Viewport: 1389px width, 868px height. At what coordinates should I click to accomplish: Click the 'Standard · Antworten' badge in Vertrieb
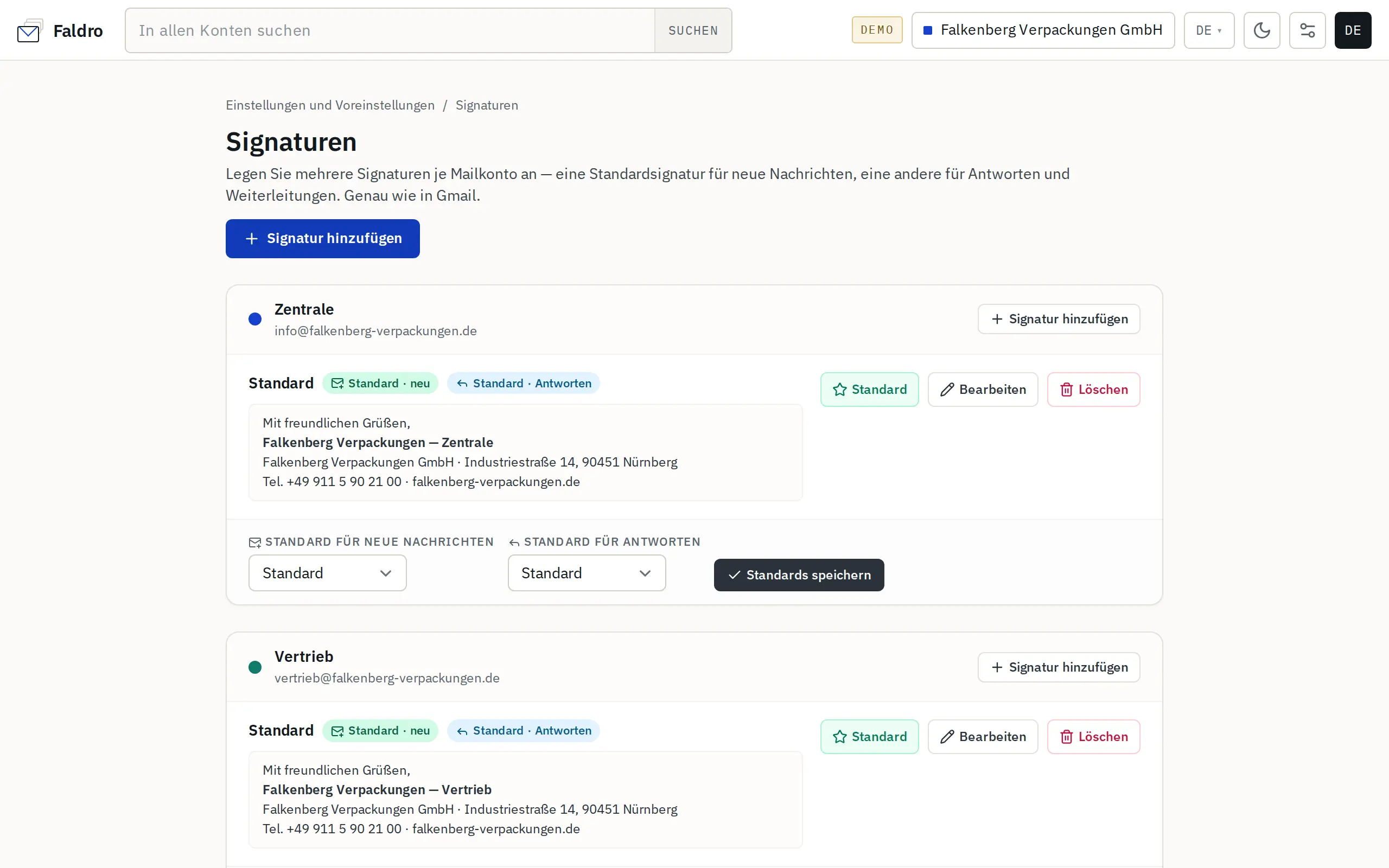point(524,730)
